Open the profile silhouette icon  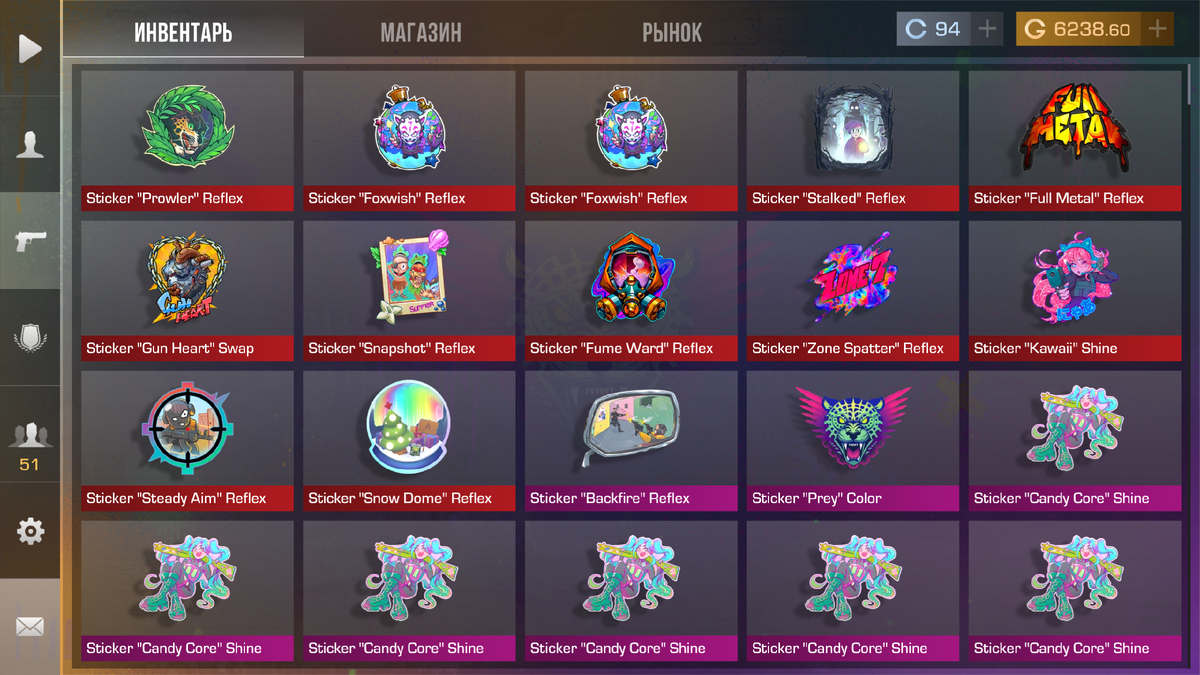[x=30, y=145]
